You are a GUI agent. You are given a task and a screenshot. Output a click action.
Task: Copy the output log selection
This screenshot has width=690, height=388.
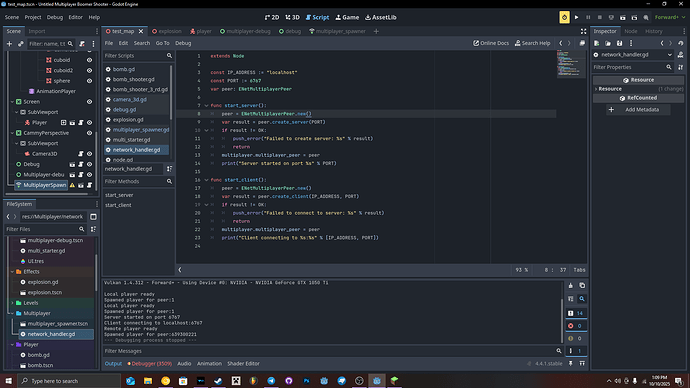coord(582,286)
